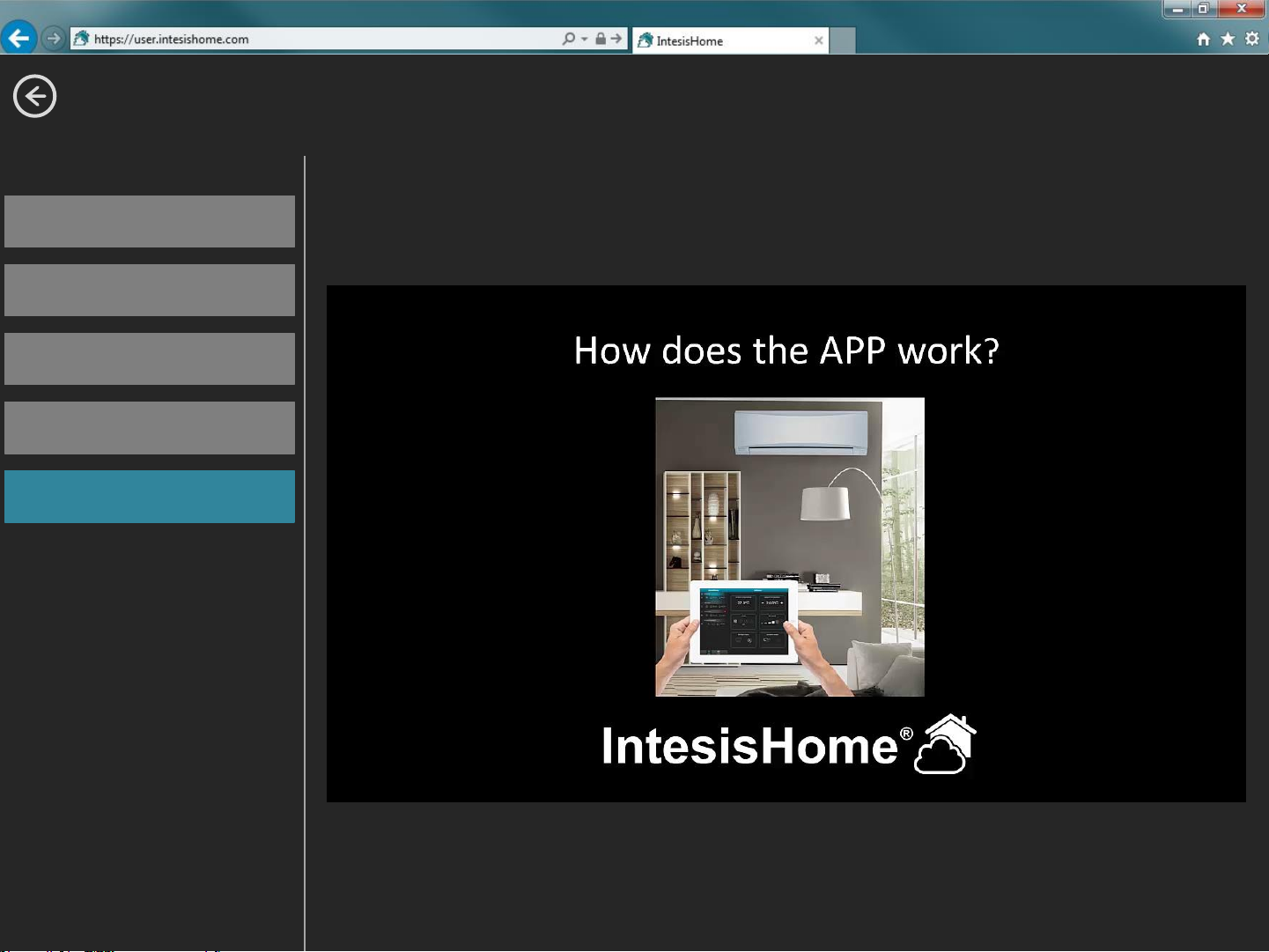Image resolution: width=1269 pixels, height=952 pixels.
Task: Click the lock security icon in address bar
Action: (601, 39)
